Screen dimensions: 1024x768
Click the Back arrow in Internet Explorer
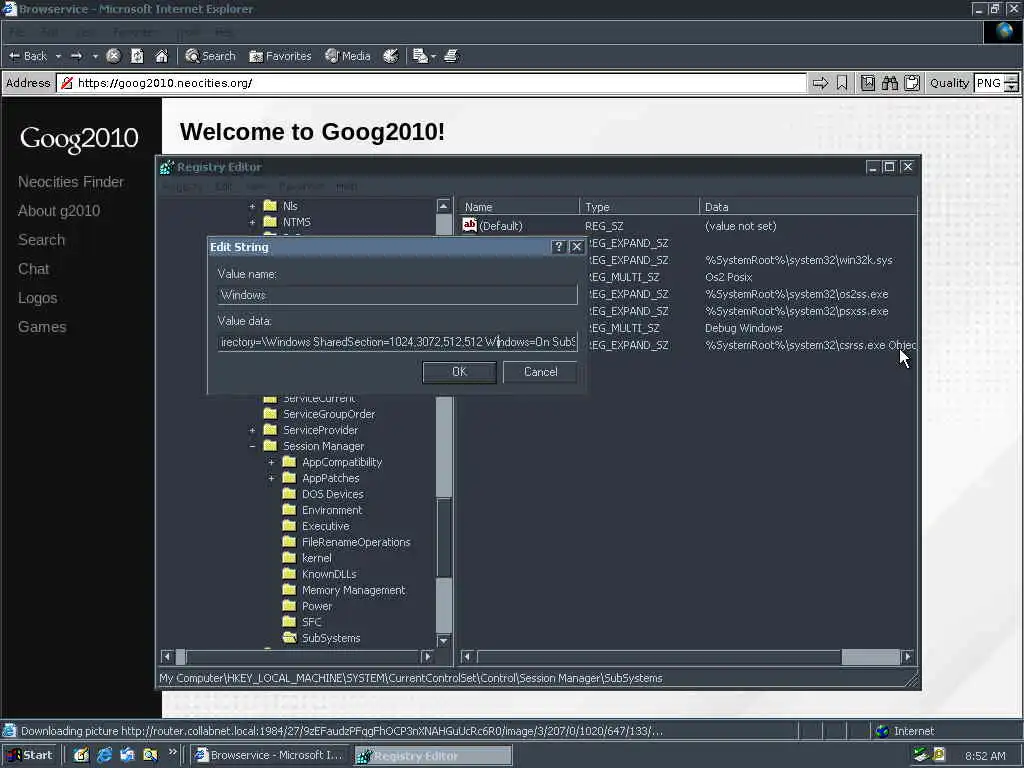click(27, 56)
